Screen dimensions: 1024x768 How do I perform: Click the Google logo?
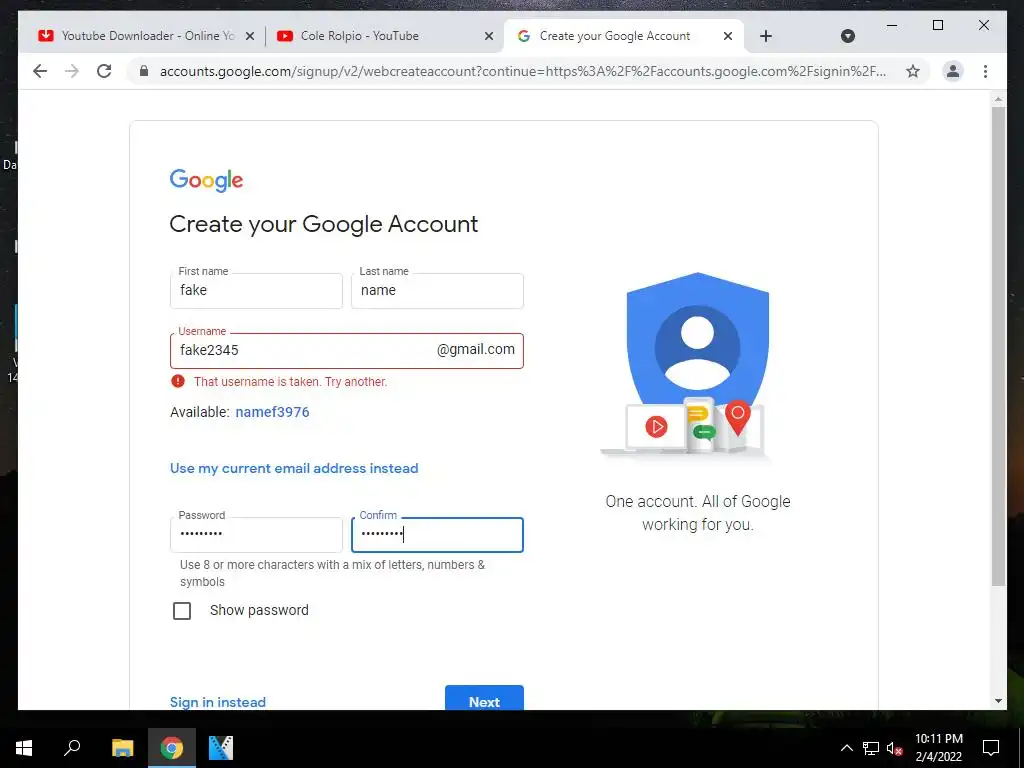tap(206, 180)
